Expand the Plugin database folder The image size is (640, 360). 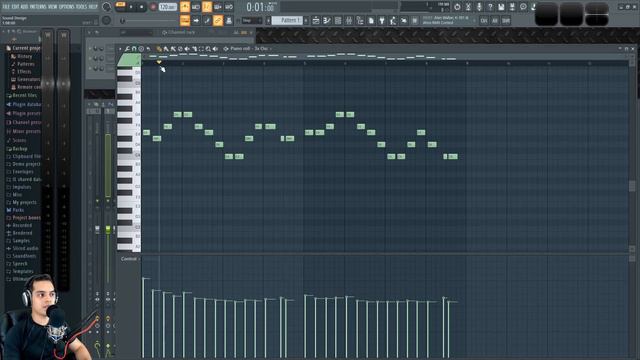tap(24, 104)
